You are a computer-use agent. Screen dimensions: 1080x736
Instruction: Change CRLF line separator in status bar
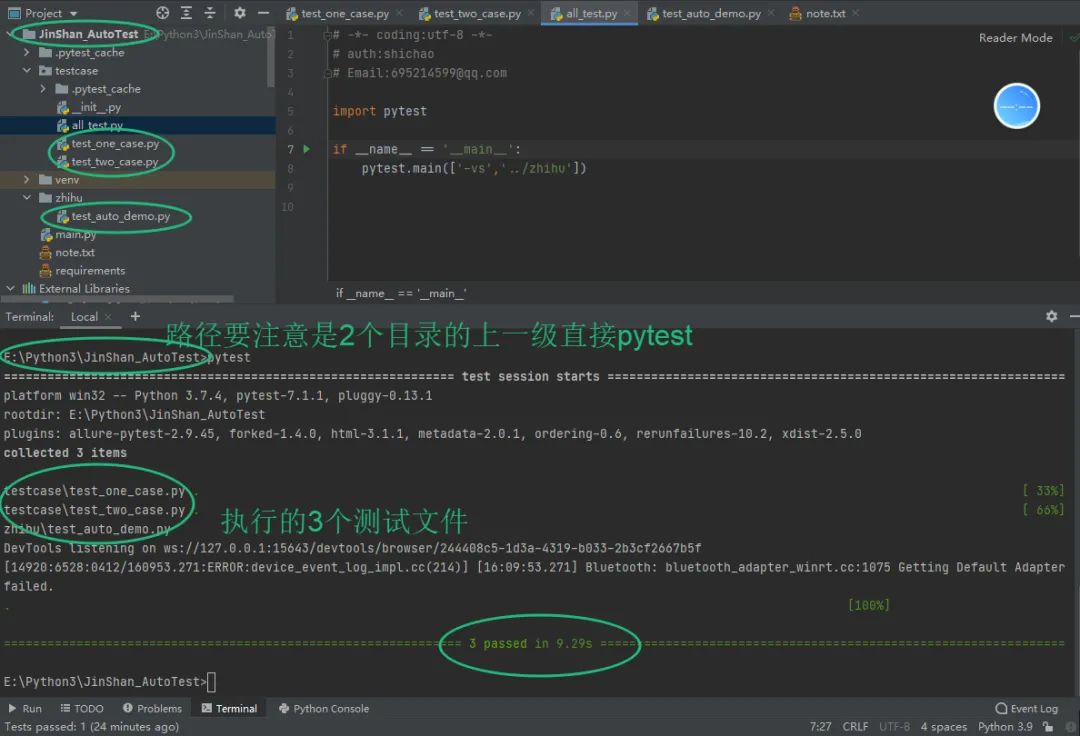click(x=855, y=726)
